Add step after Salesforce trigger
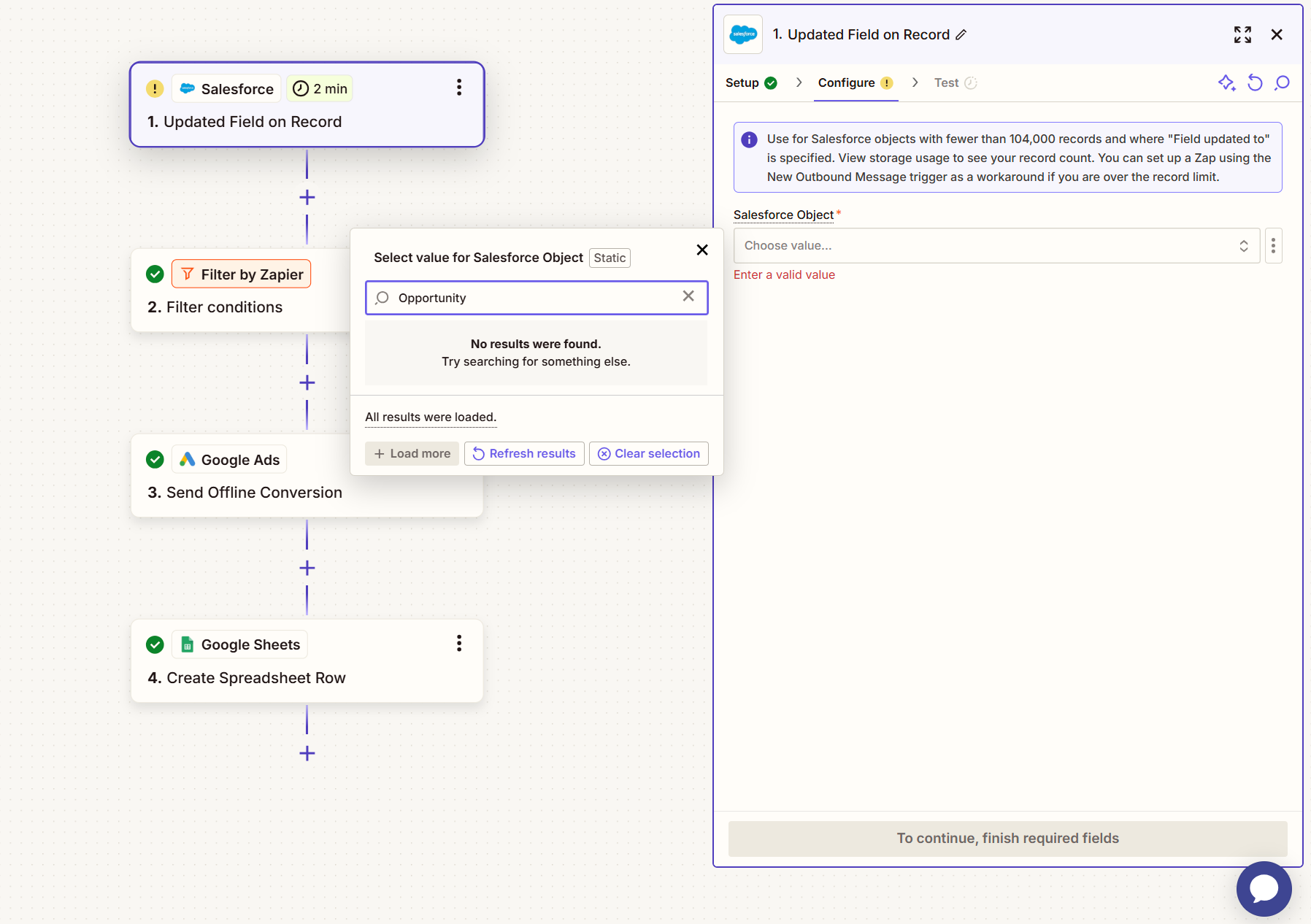 [307, 197]
